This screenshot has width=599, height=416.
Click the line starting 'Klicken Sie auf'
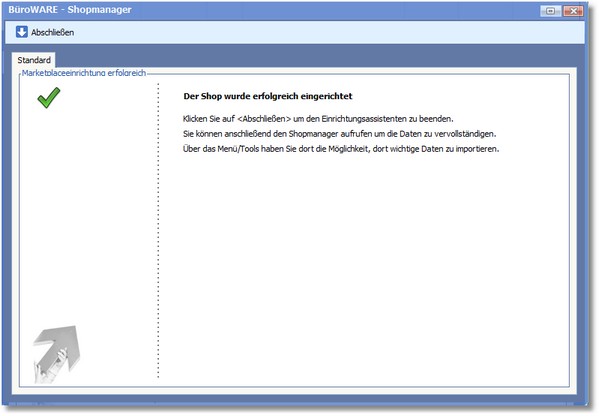point(318,119)
